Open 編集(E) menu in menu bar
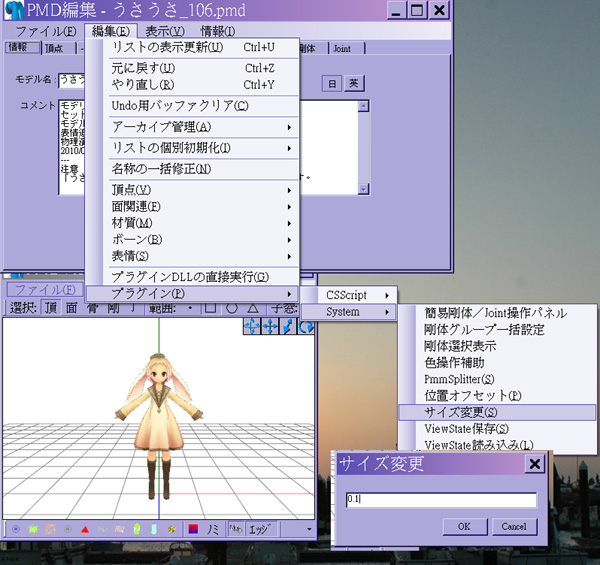Image resolution: width=600 pixels, height=565 pixels. click(111, 31)
